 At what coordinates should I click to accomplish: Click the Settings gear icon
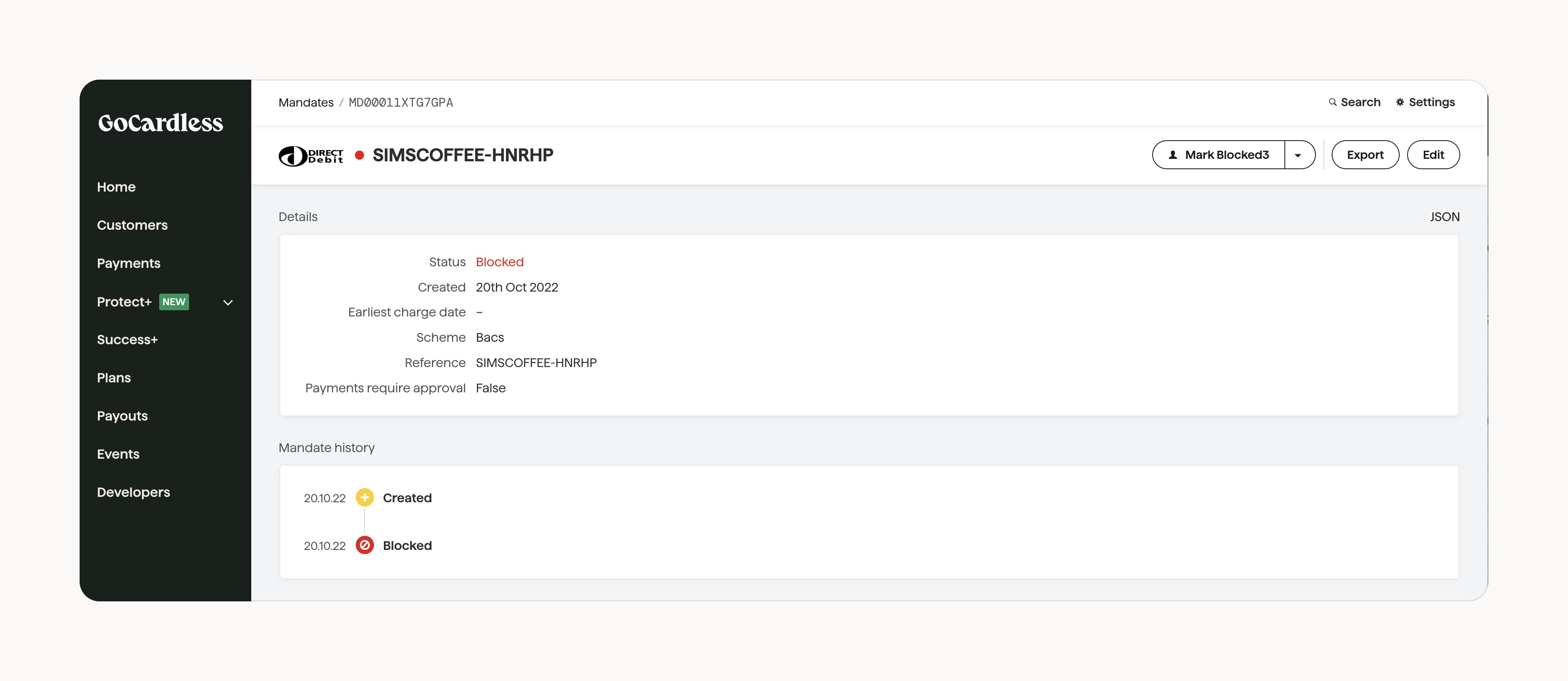pyautogui.click(x=1400, y=102)
